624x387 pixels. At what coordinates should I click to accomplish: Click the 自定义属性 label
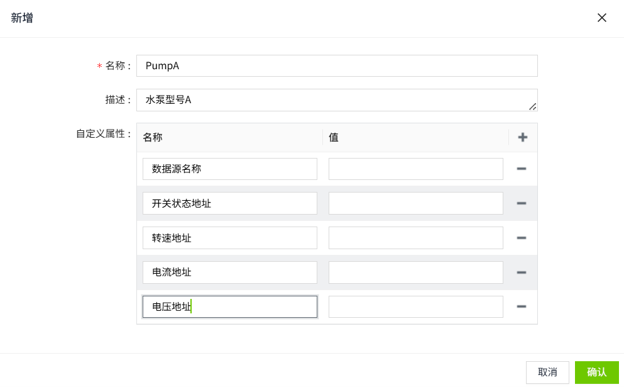(x=103, y=134)
